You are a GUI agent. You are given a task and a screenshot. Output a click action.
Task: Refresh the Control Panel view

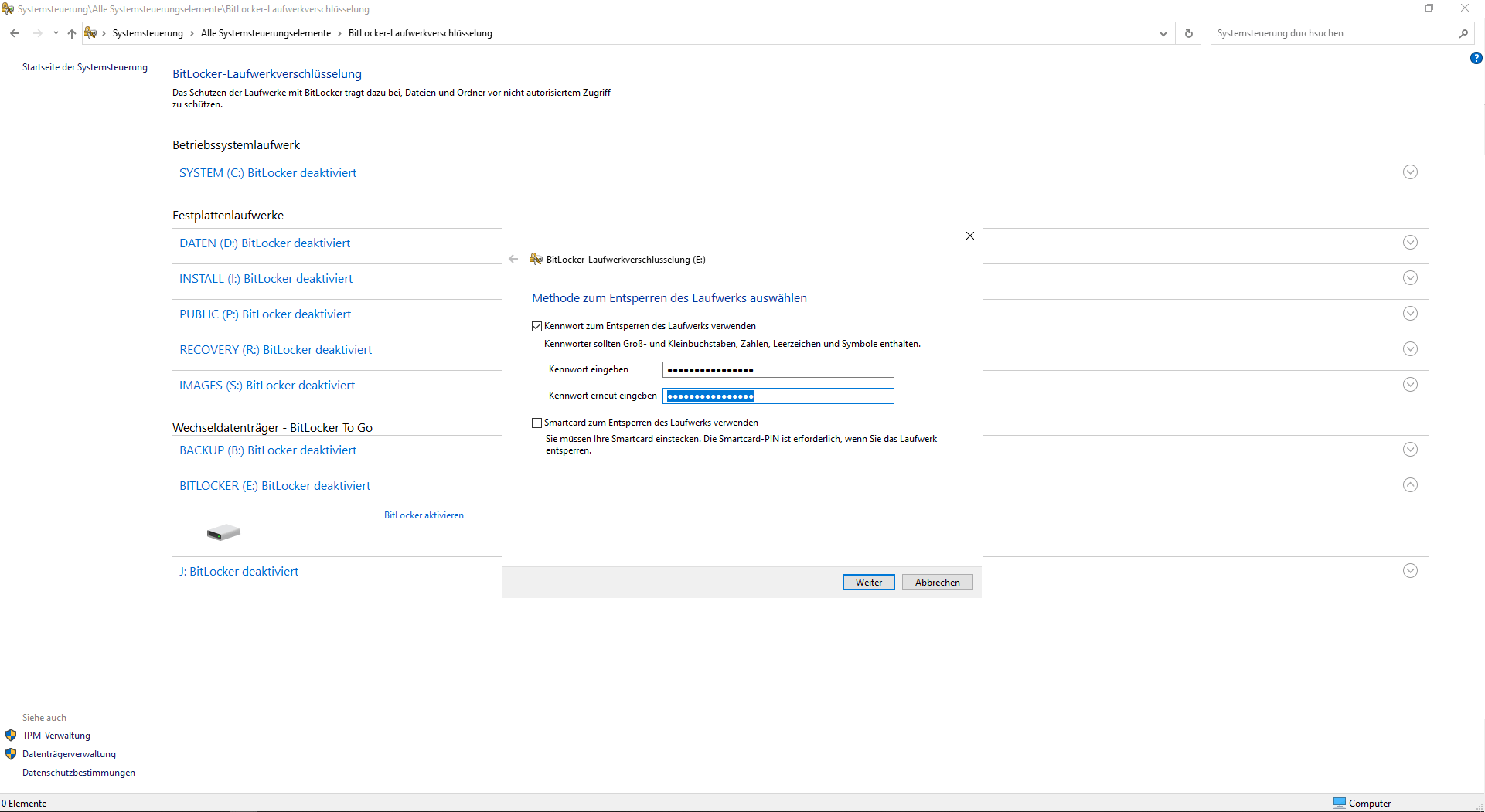[1189, 33]
